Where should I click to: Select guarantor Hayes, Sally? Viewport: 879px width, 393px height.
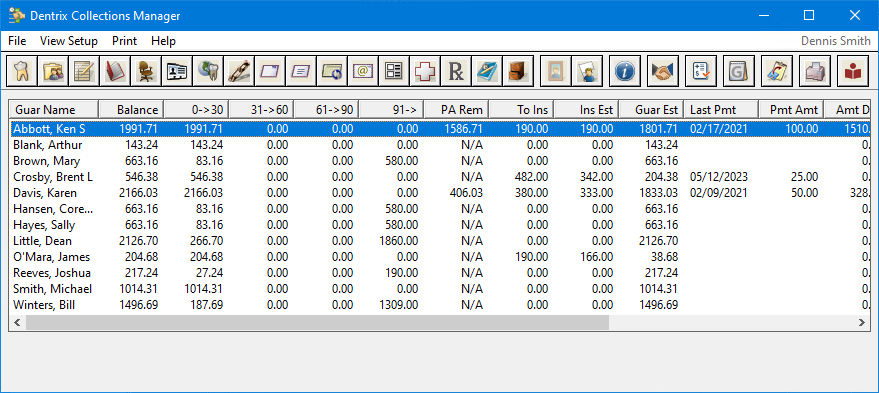pyautogui.click(x=45, y=225)
